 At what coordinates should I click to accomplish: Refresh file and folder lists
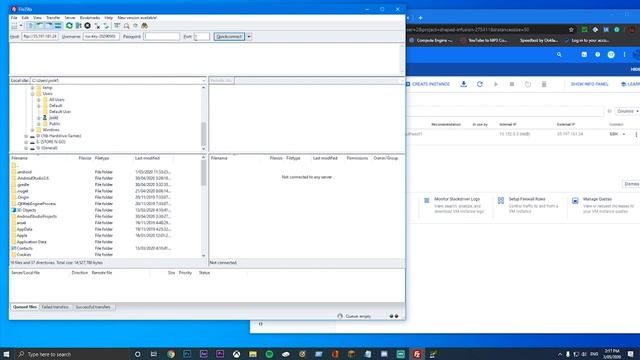tap(69, 26)
